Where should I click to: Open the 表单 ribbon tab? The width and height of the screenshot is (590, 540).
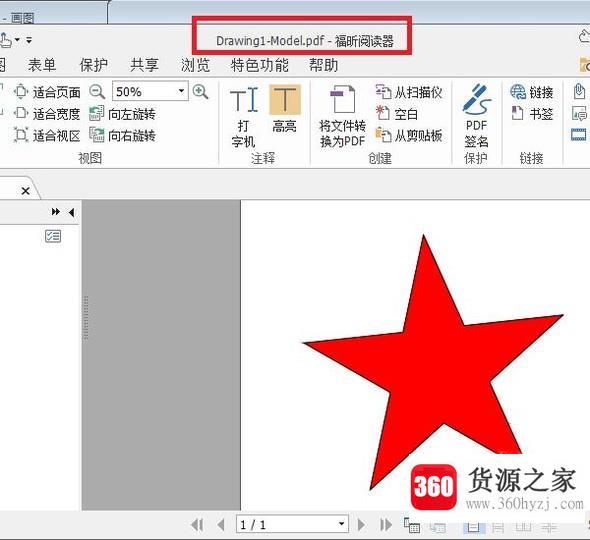click(42, 65)
